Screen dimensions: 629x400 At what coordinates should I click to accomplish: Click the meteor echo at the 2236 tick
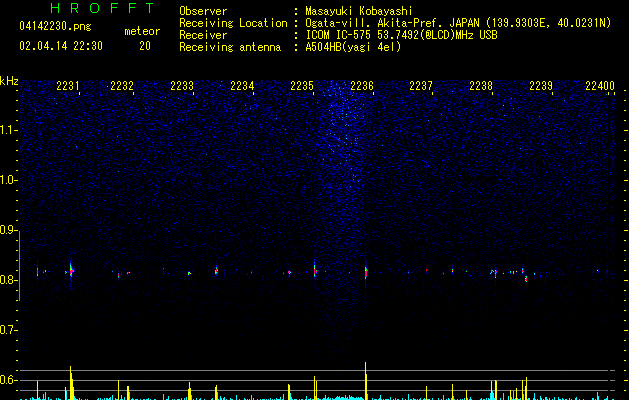pos(365,272)
